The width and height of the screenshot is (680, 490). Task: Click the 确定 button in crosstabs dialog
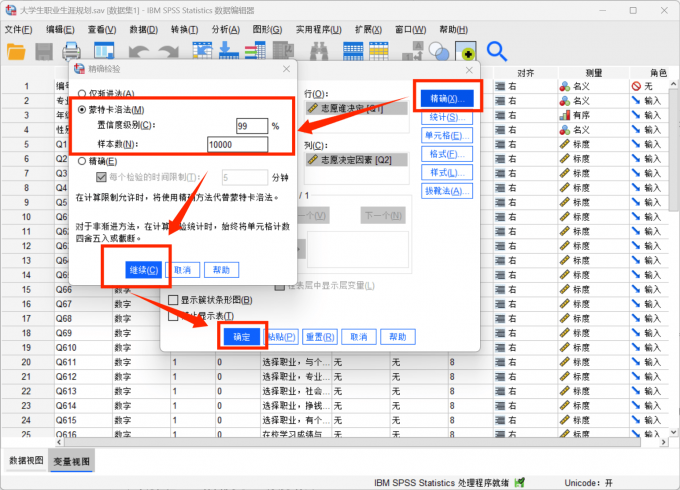[x=242, y=337]
